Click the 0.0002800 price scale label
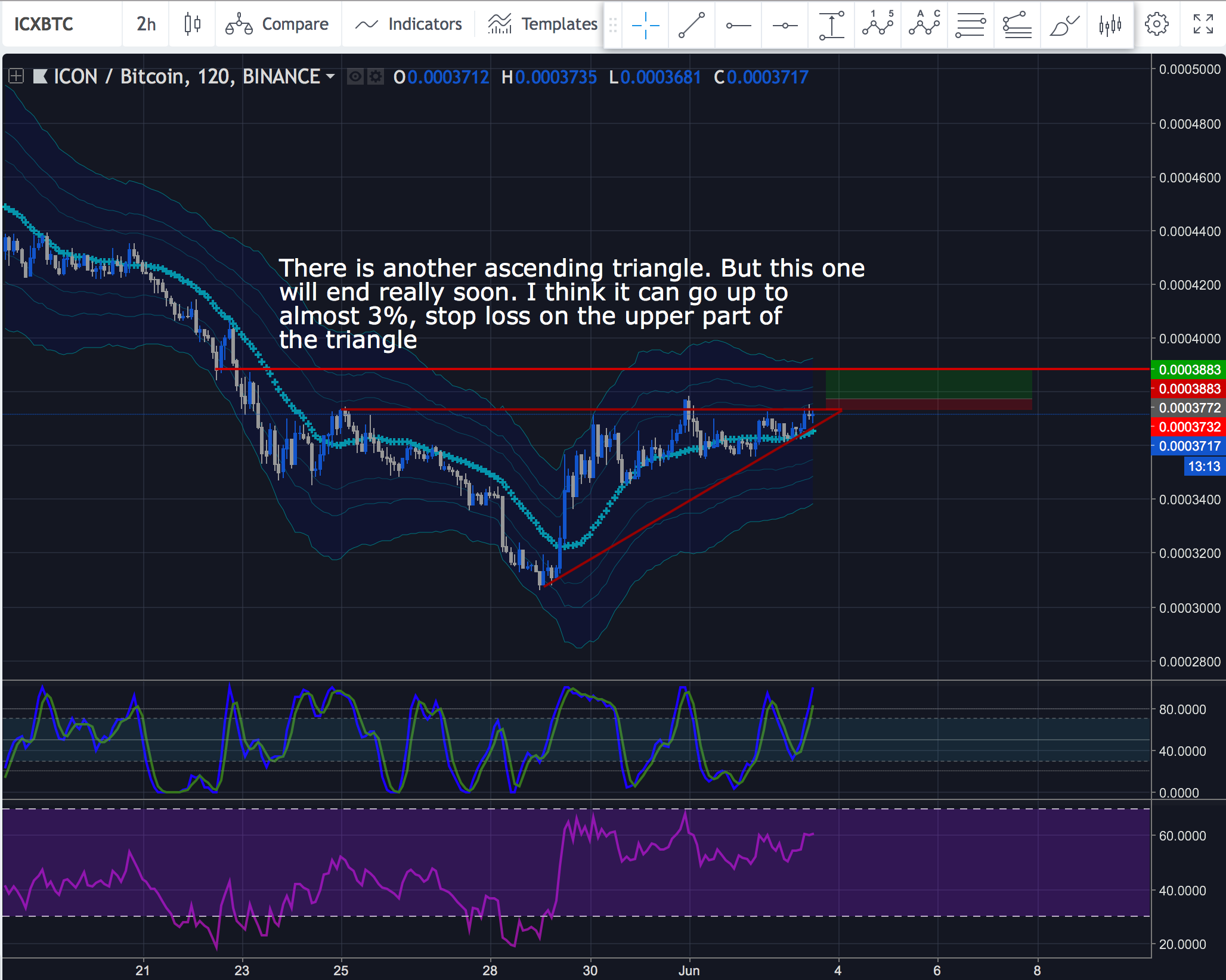 (1190, 662)
